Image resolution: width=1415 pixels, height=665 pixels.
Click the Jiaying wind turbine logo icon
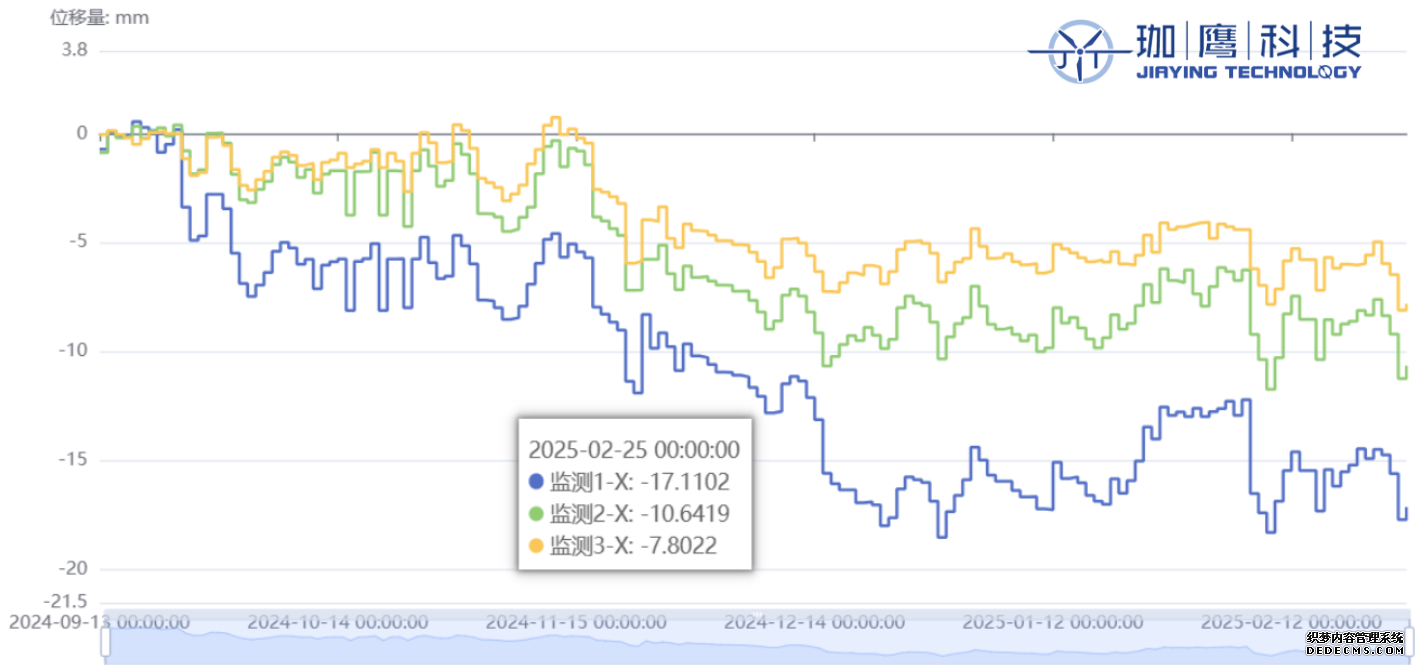(1079, 50)
